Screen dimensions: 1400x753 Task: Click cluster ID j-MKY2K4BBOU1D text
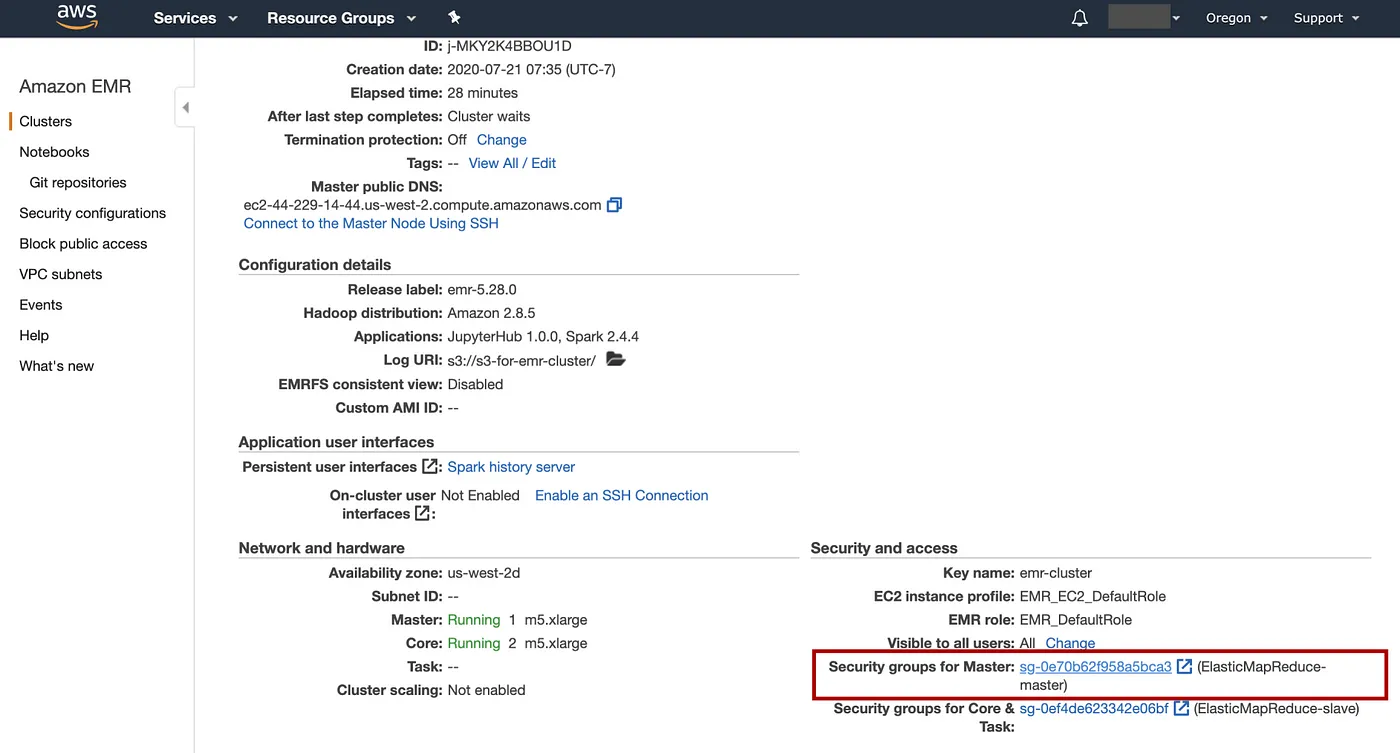(x=509, y=46)
